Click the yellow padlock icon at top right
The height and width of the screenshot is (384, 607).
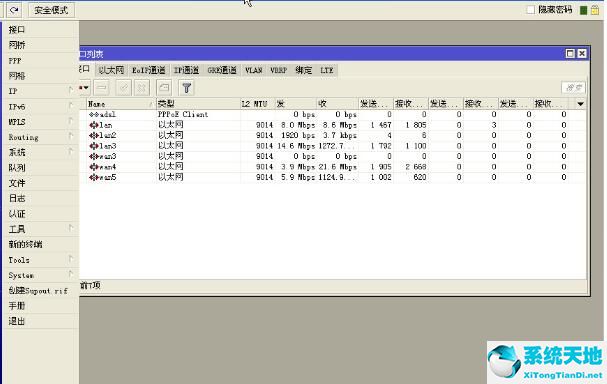tap(595, 10)
